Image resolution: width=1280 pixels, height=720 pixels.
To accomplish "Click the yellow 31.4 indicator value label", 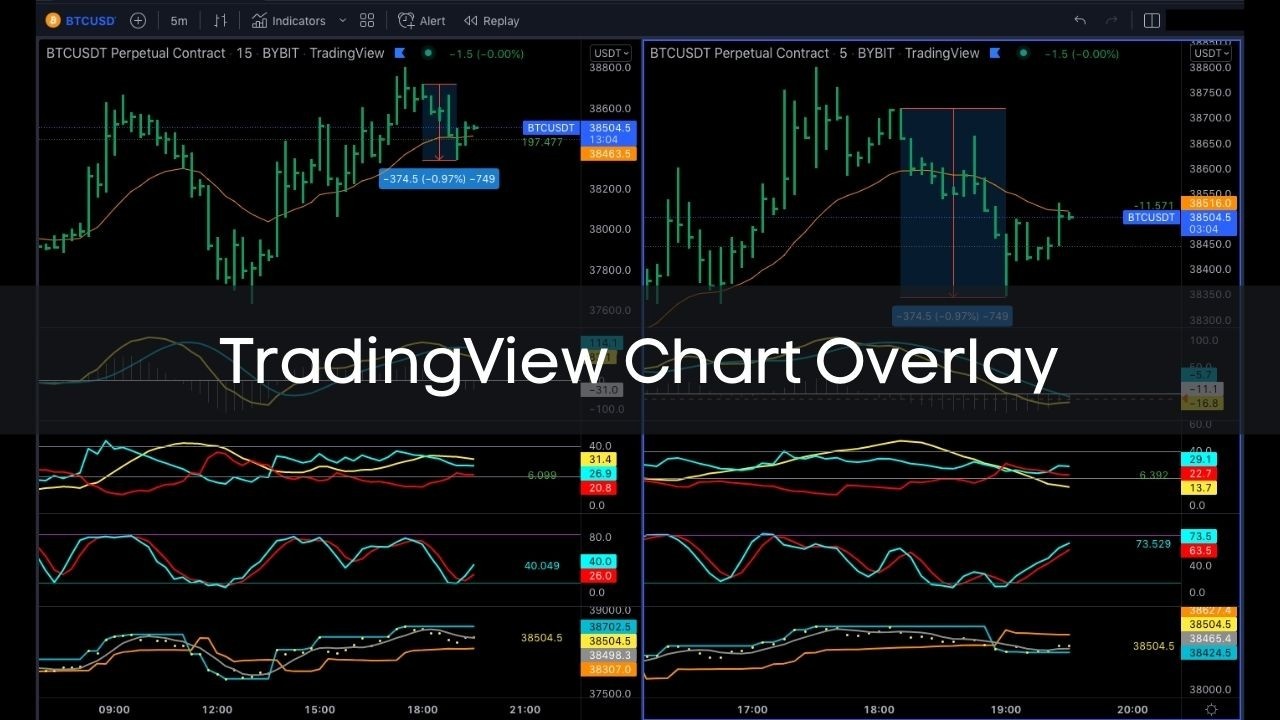I will pos(600,459).
